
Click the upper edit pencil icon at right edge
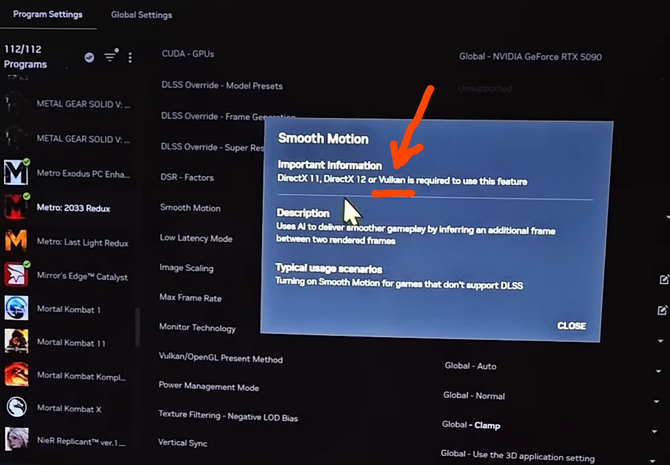point(664,280)
